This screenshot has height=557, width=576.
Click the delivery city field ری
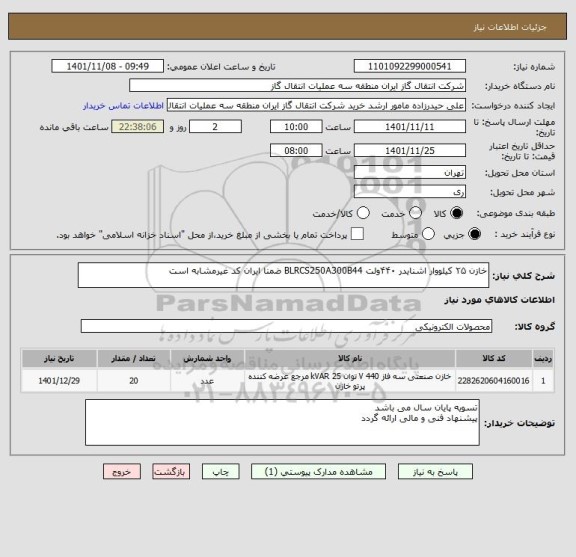pos(410,192)
